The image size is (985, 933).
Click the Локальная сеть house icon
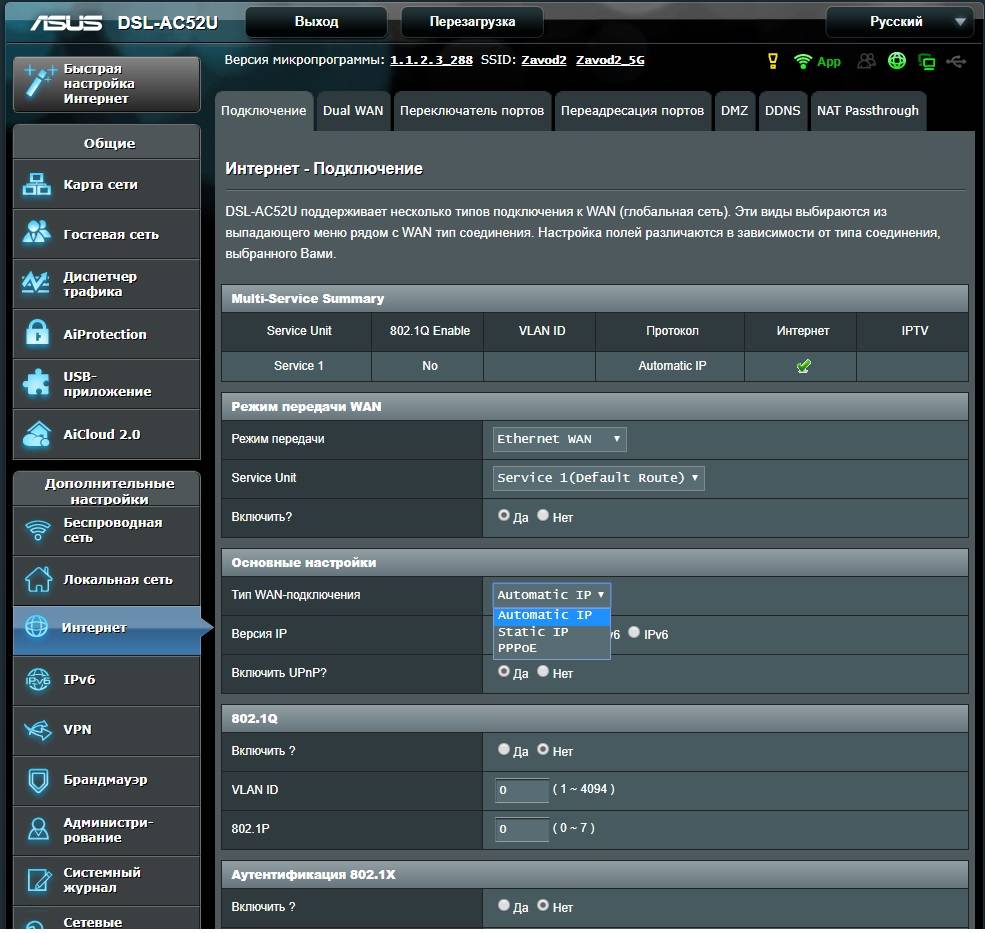38,579
